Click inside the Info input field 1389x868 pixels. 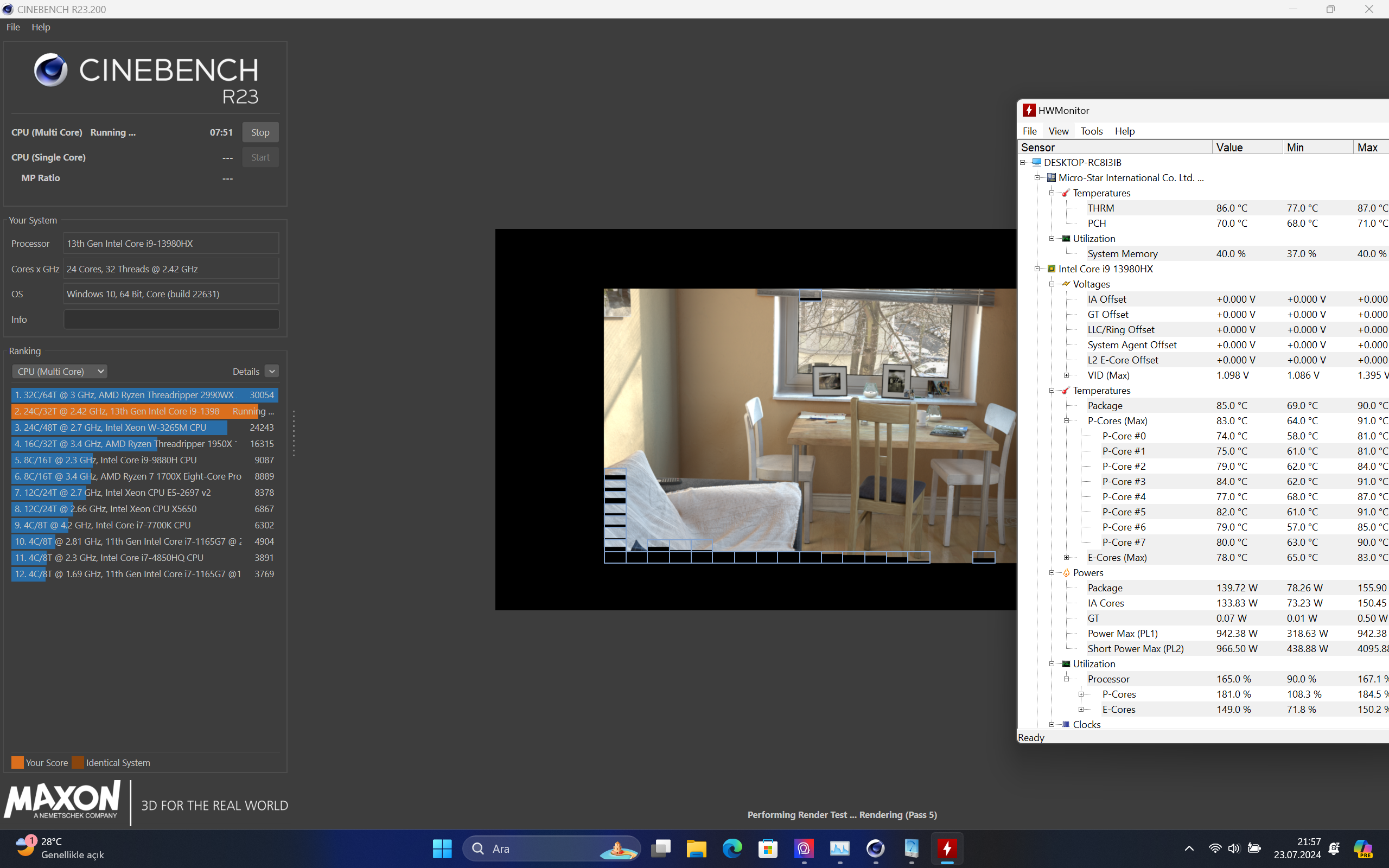click(171, 319)
